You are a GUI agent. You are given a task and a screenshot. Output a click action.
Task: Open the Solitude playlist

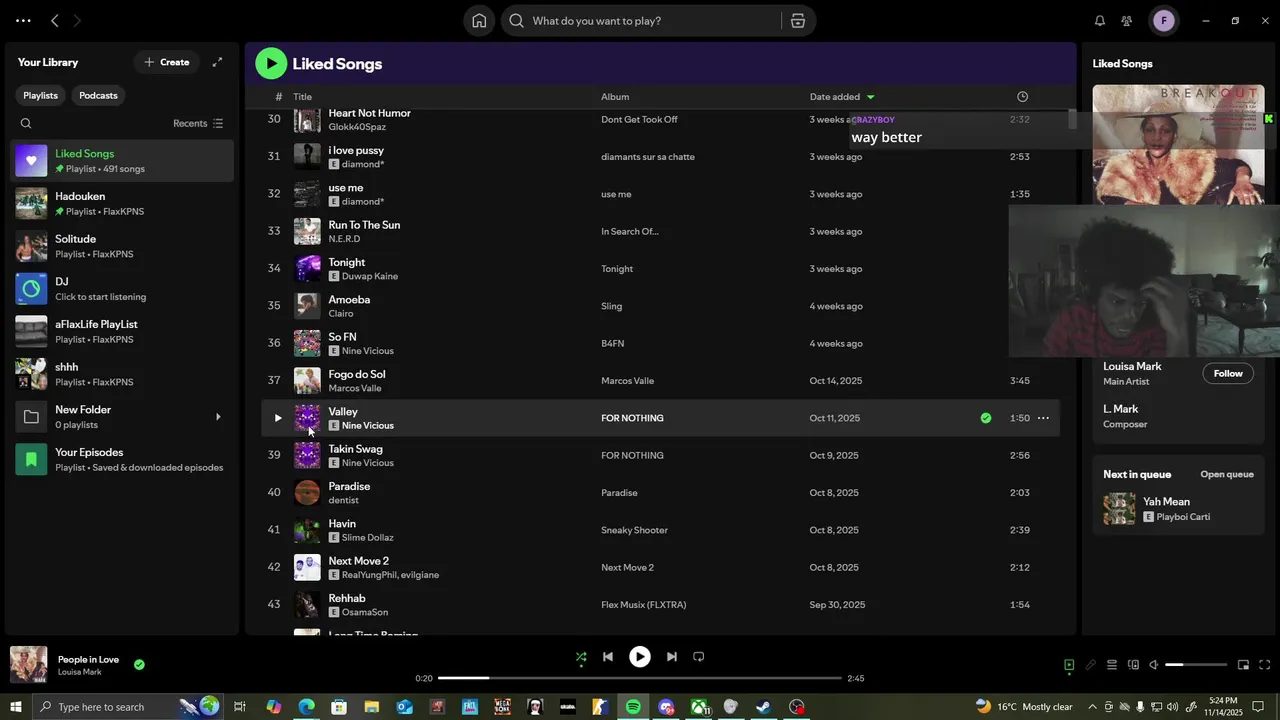click(122, 246)
